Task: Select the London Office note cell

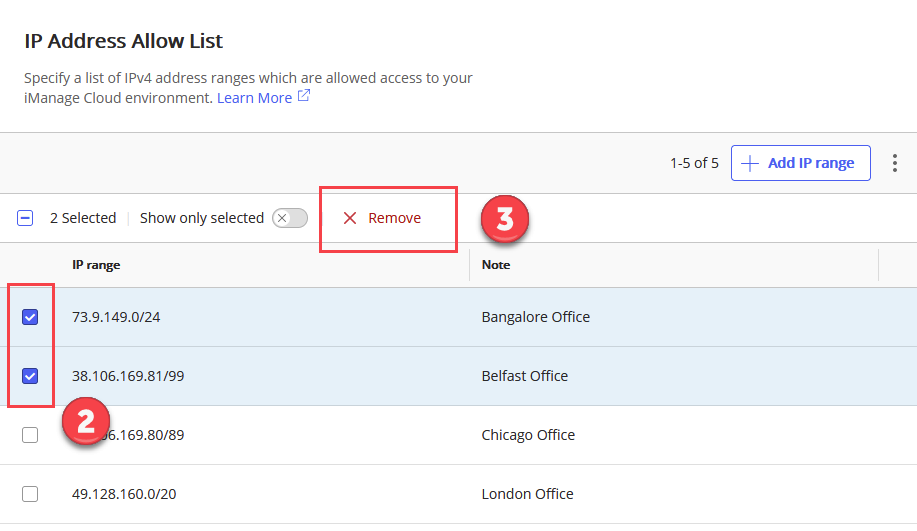Action: click(x=527, y=494)
